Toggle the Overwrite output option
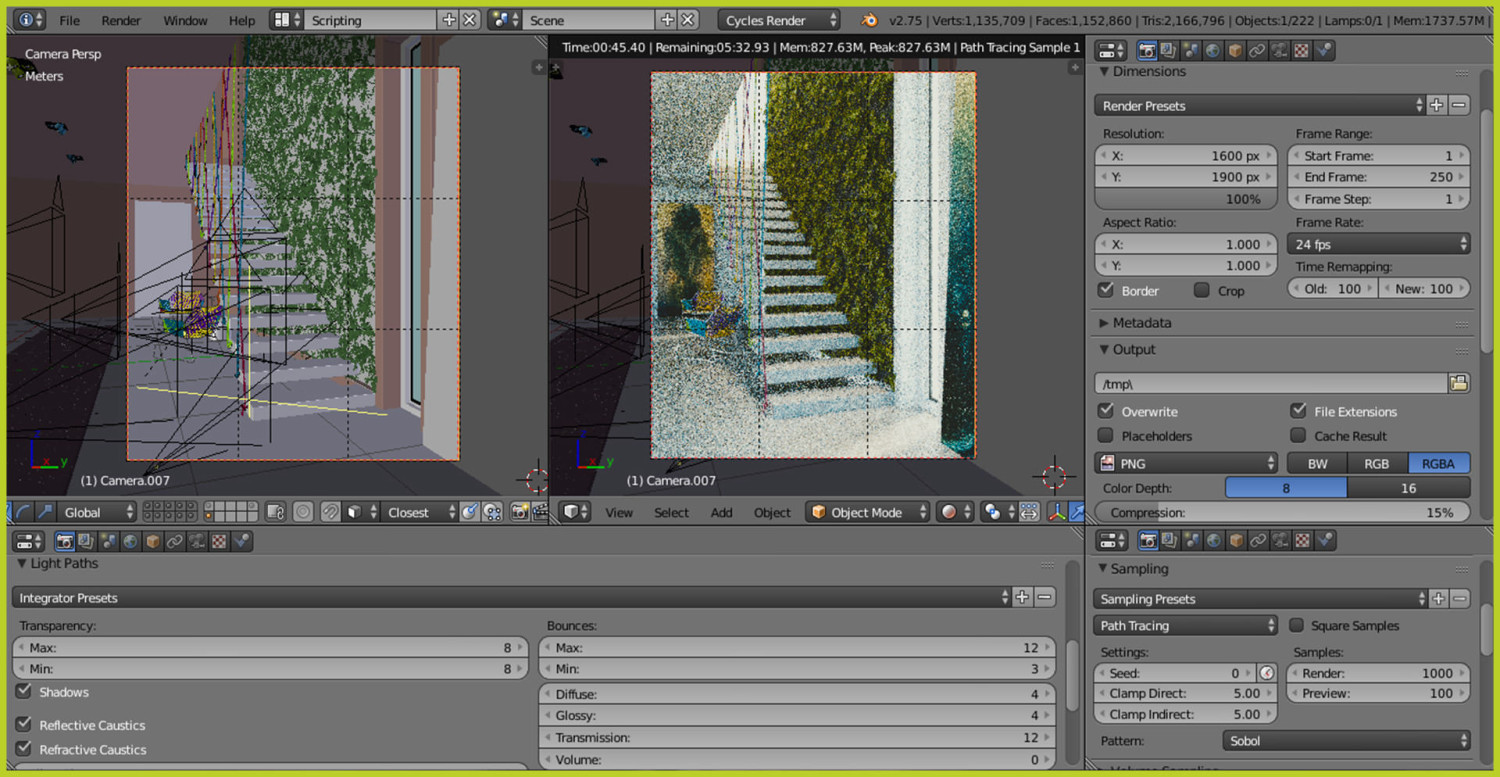1500x777 pixels. [1107, 411]
